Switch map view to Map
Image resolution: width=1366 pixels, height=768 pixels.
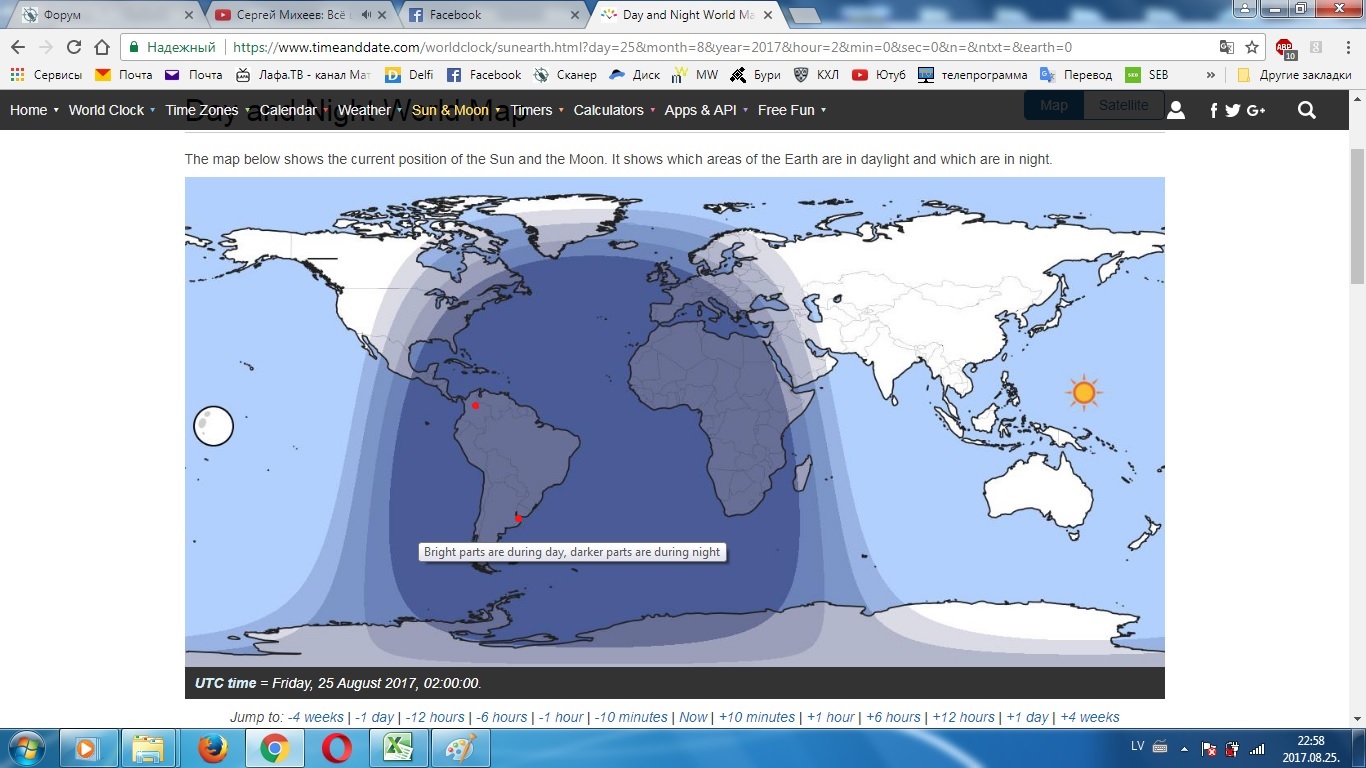(x=1054, y=105)
